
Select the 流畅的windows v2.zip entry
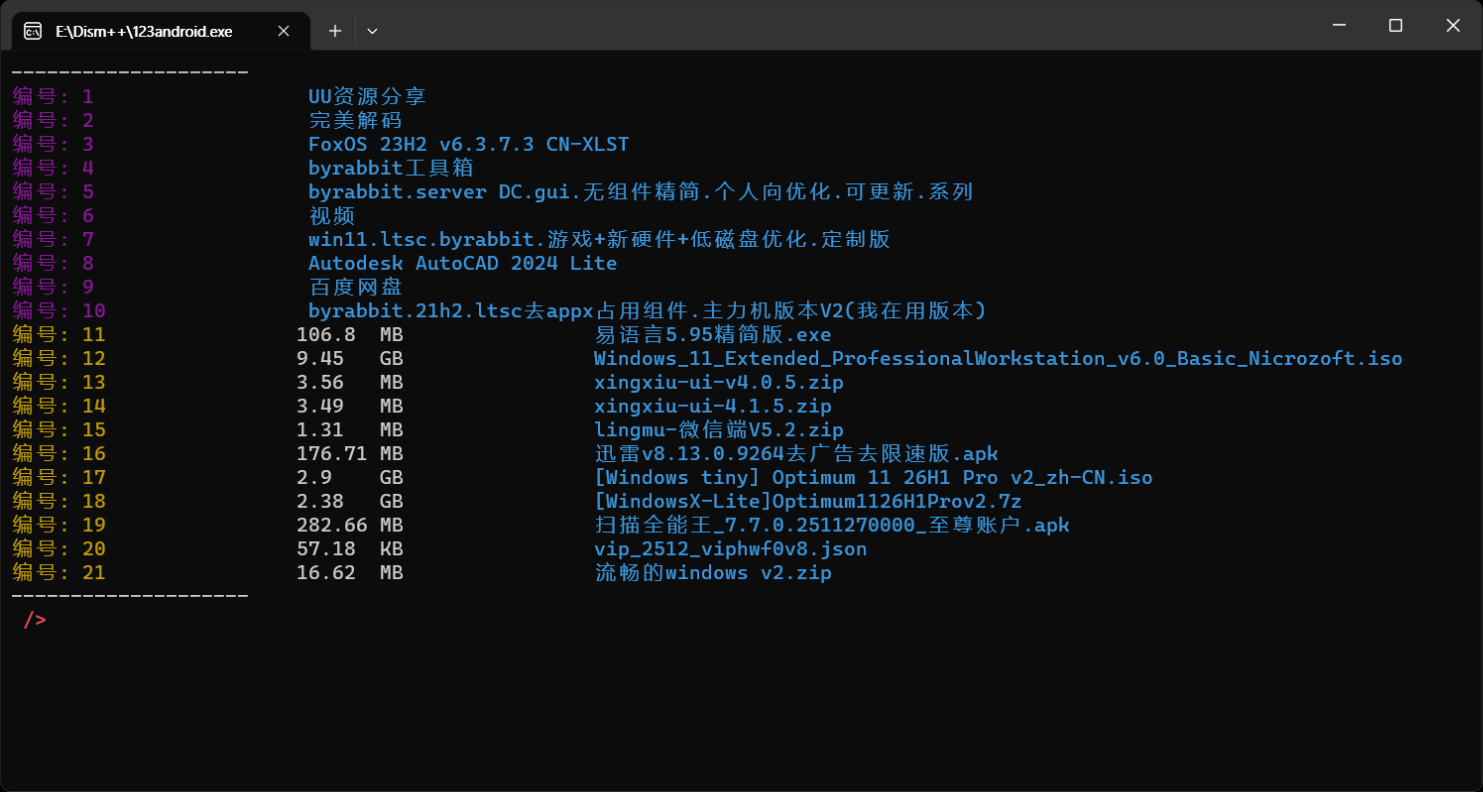pyautogui.click(x=710, y=573)
